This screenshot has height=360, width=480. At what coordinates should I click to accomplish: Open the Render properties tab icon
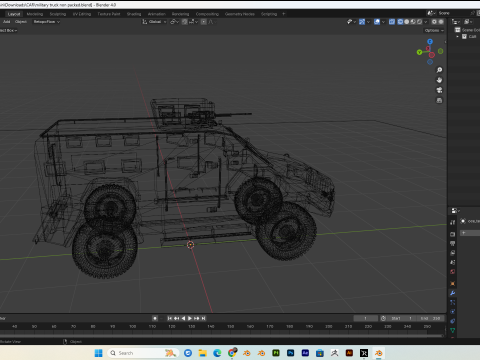pos(453,234)
